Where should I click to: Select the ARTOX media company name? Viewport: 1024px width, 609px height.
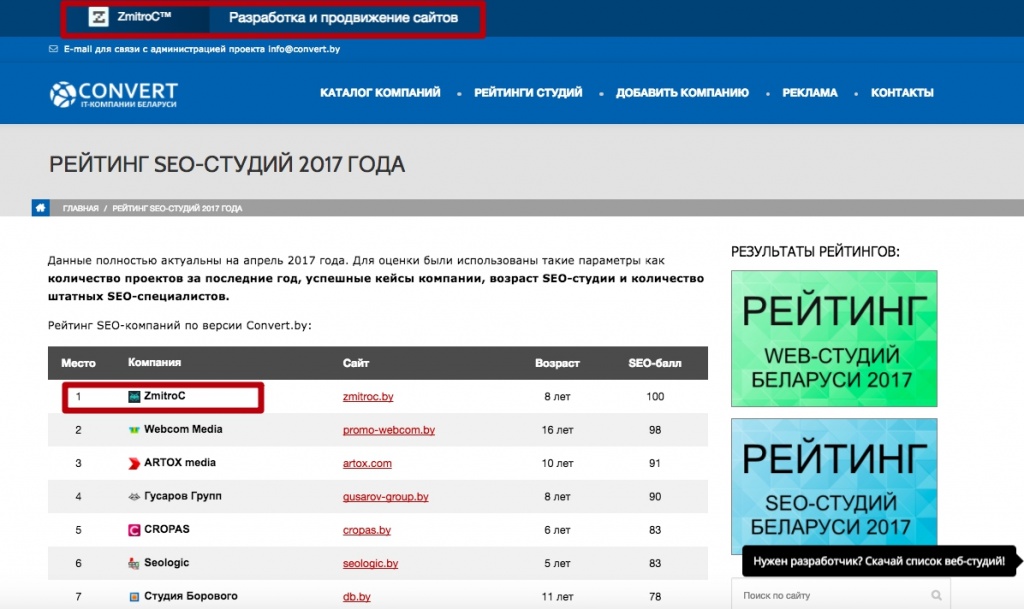click(180, 462)
